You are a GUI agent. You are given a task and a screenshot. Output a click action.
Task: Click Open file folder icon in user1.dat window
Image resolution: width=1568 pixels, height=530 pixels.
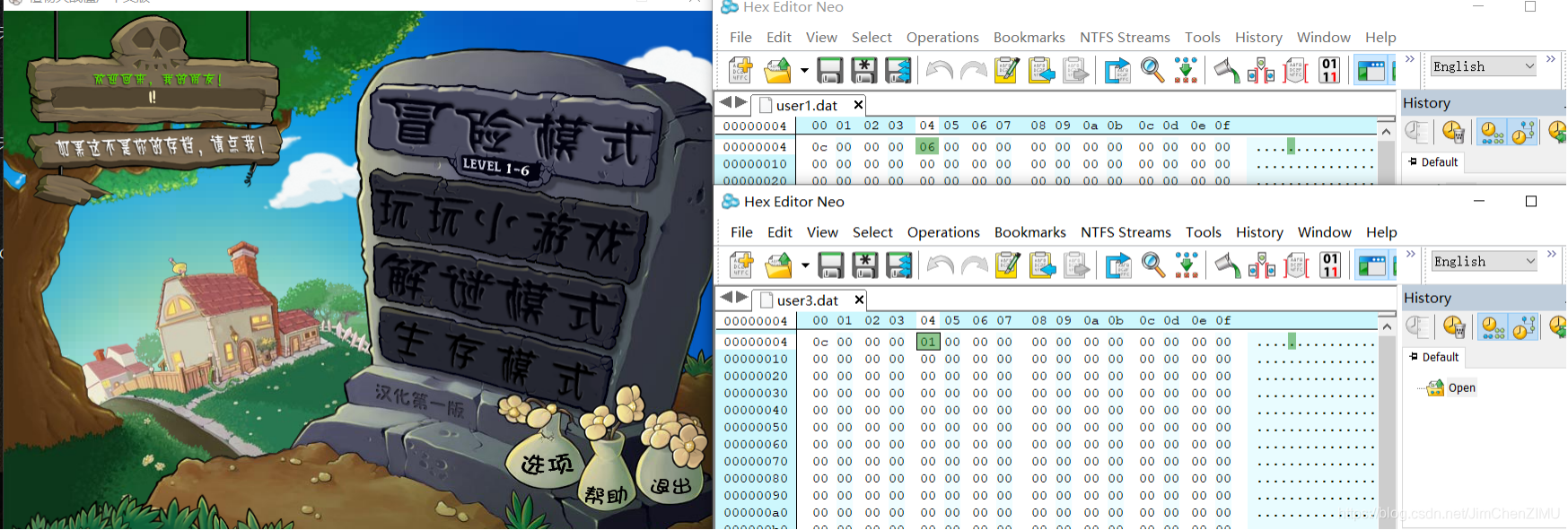click(x=777, y=70)
